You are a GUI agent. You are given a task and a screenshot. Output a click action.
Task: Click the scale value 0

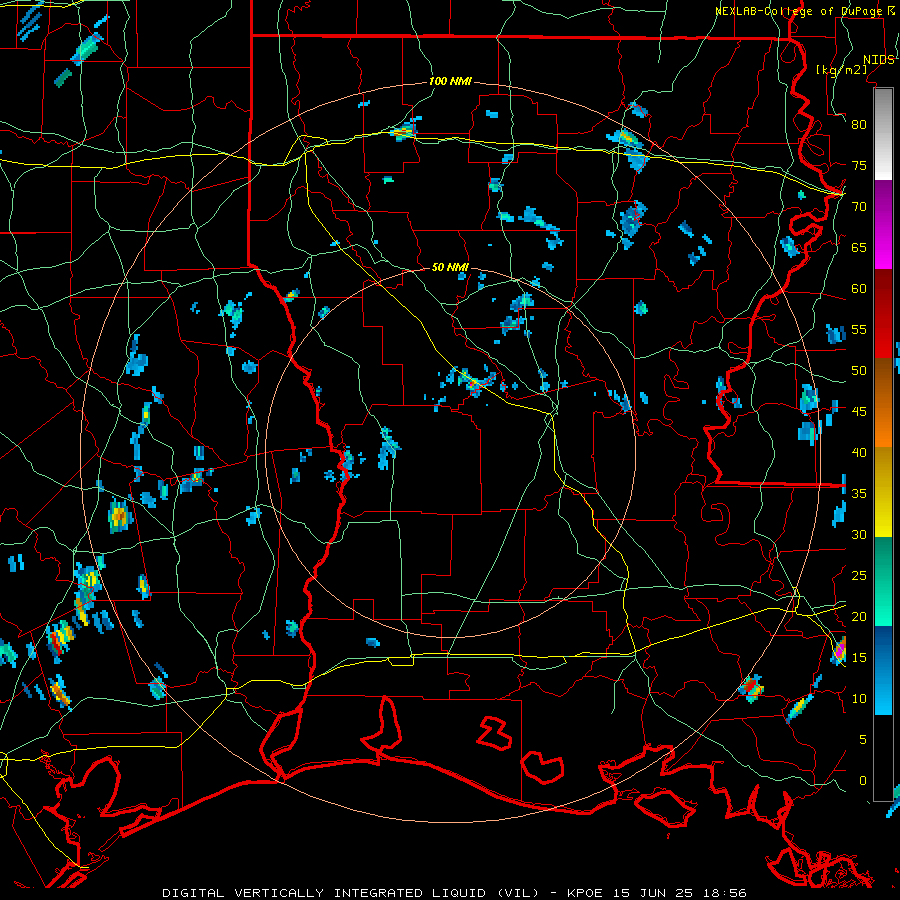coord(863,781)
